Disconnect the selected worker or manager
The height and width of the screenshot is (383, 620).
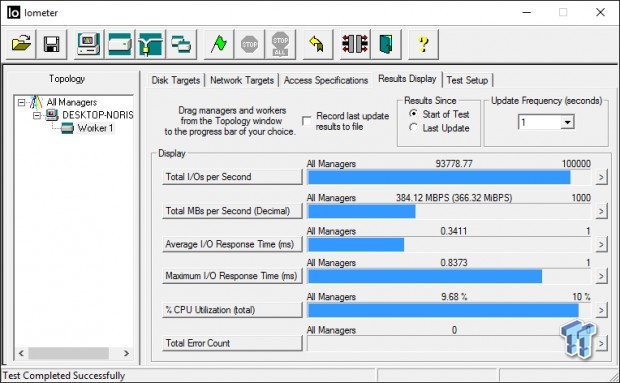pos(355,44)
